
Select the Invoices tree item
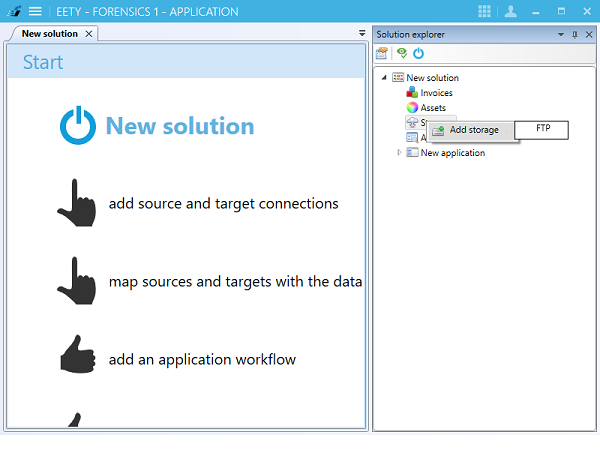436,93
